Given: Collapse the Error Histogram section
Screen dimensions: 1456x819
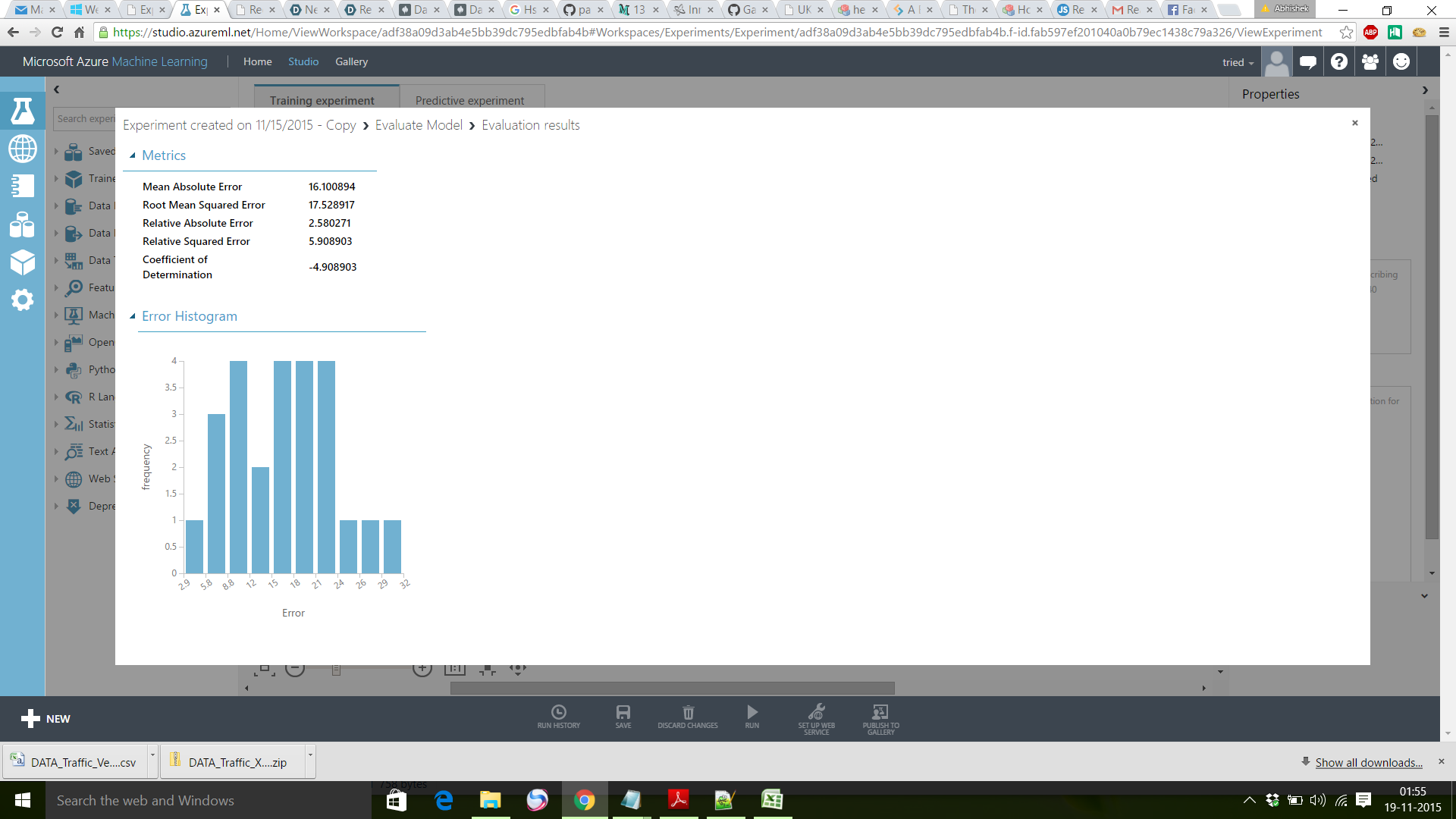Looking at the screenshot, I should pos(133,316).
